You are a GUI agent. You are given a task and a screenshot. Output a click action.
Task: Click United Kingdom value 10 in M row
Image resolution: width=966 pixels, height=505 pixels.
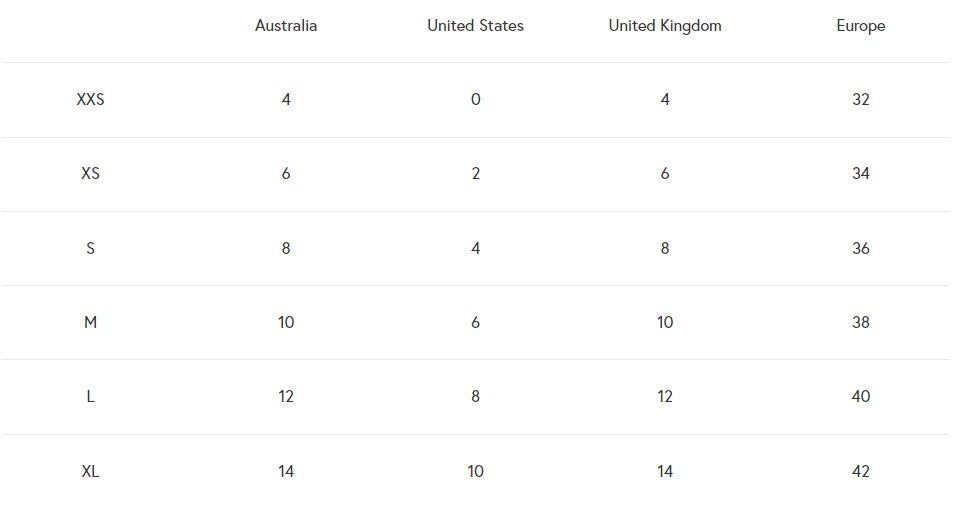pyautogui.click(x=665, y=322)
